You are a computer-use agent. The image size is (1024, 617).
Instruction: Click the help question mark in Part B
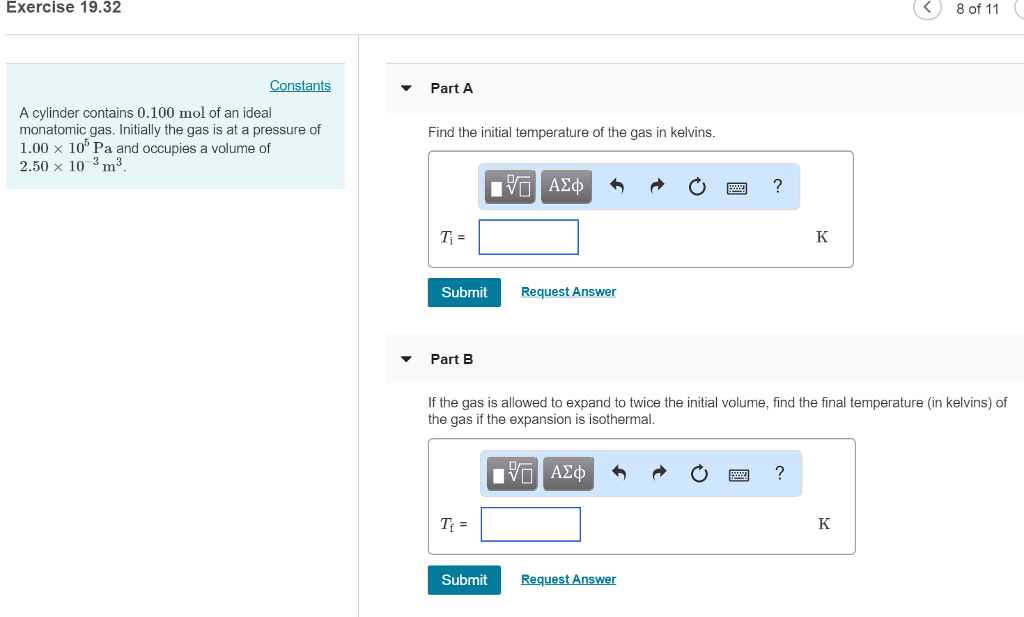click(779, 473)
